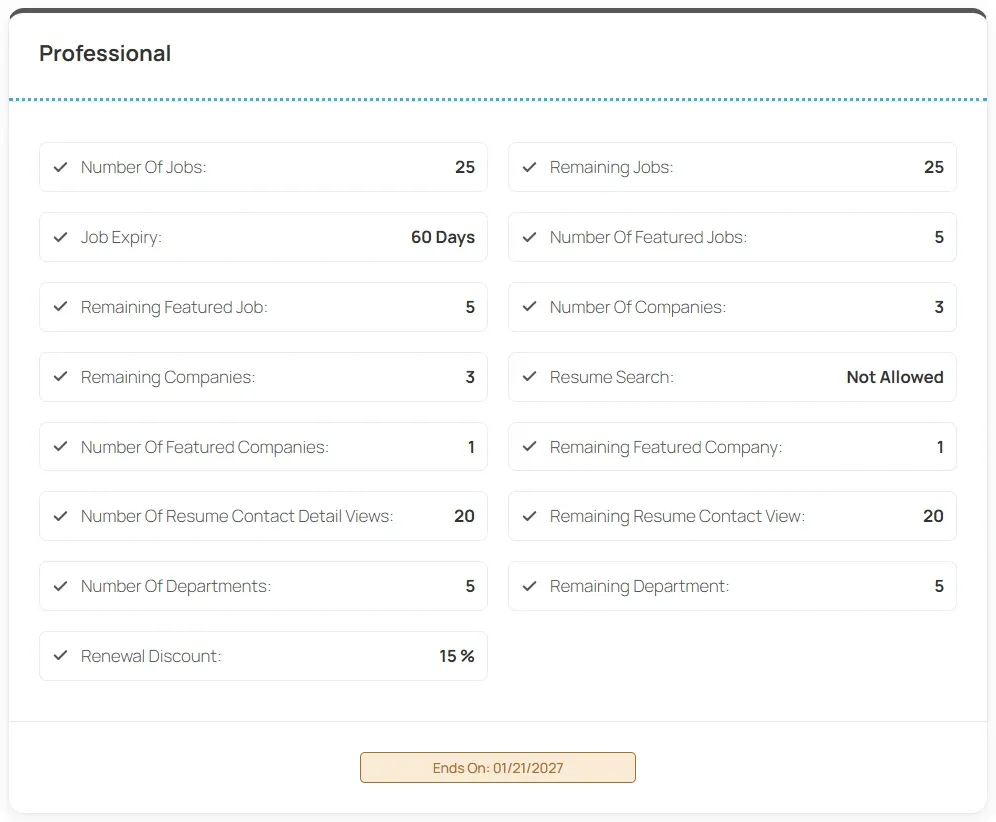Viewport: 996px width, 822px height.
Task: Select the Number Of Departments label
Action: tap(176, 586)
